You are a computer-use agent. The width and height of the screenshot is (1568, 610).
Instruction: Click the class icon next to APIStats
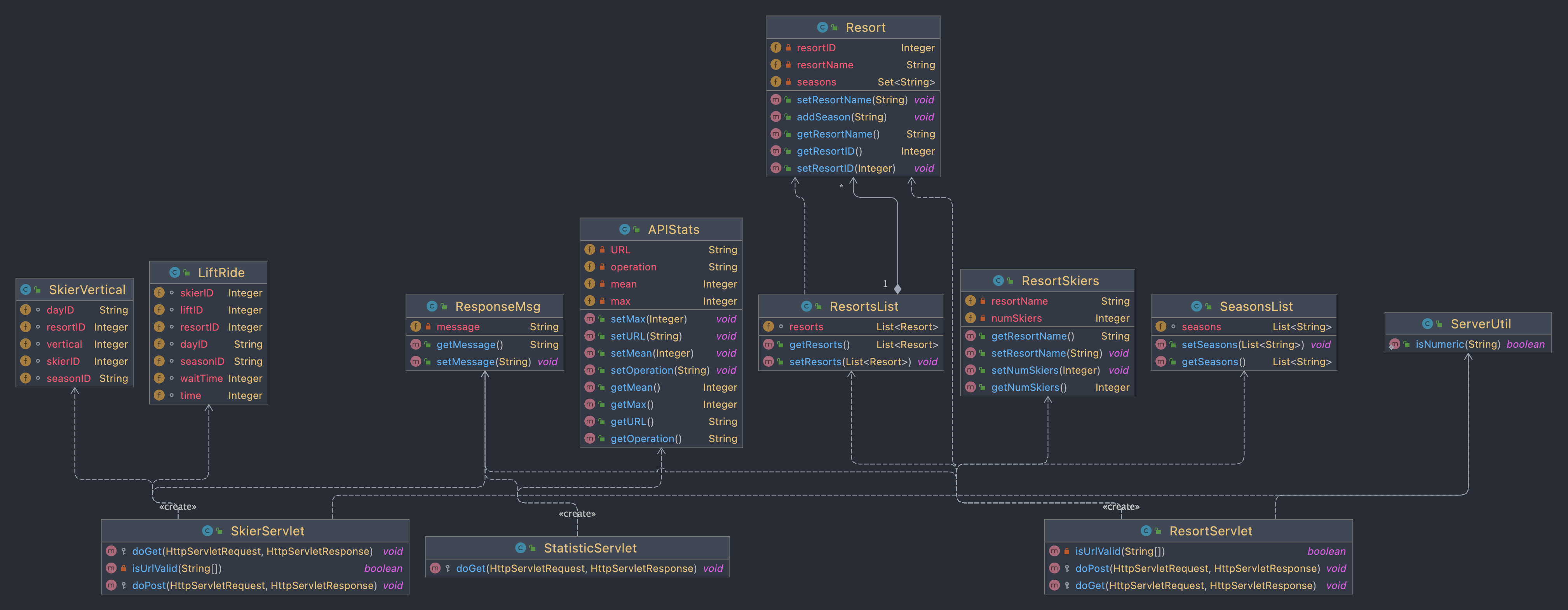pos(624,230)
